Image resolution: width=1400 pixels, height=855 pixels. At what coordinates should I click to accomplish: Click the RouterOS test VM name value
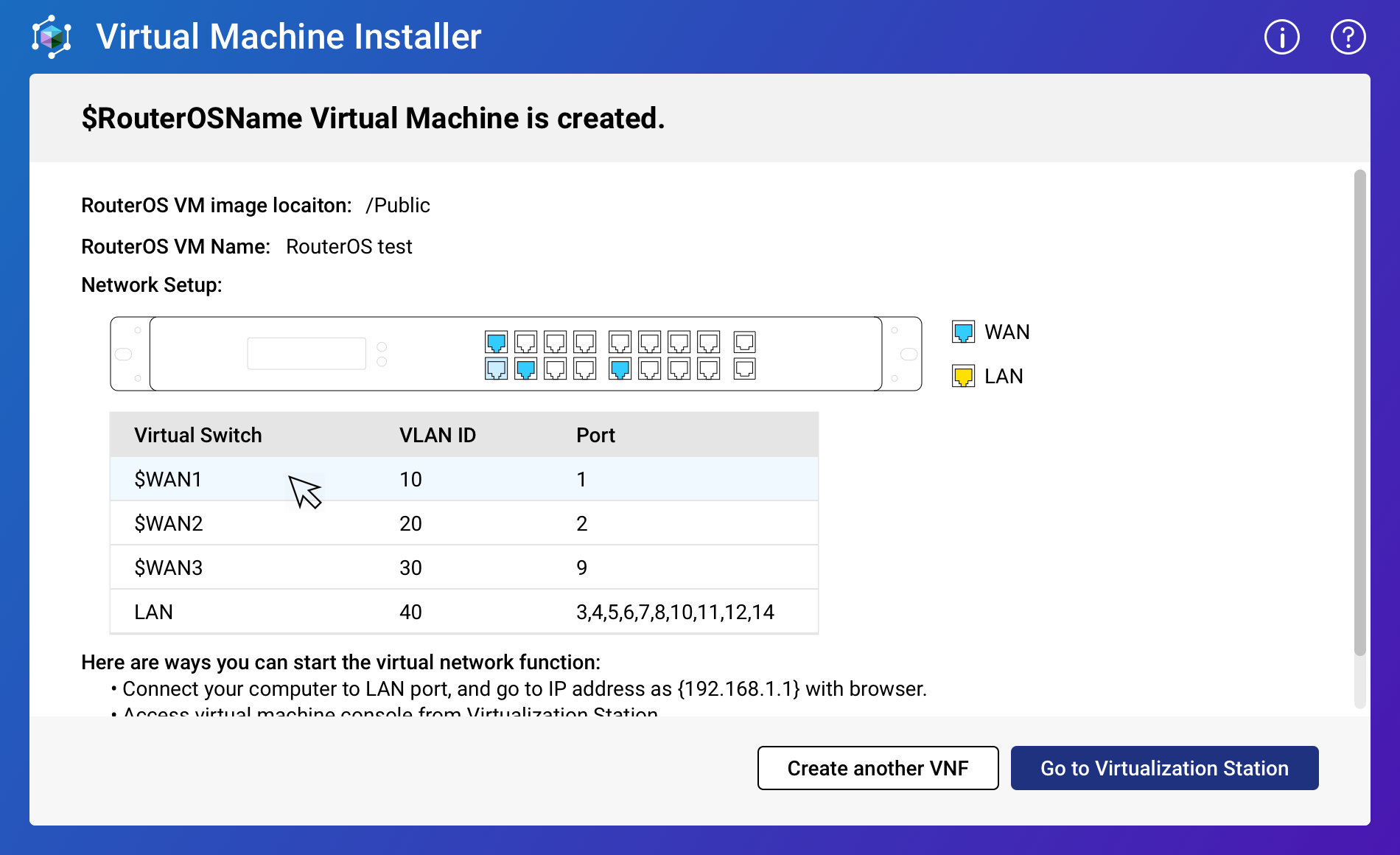(x=349, y=246)
